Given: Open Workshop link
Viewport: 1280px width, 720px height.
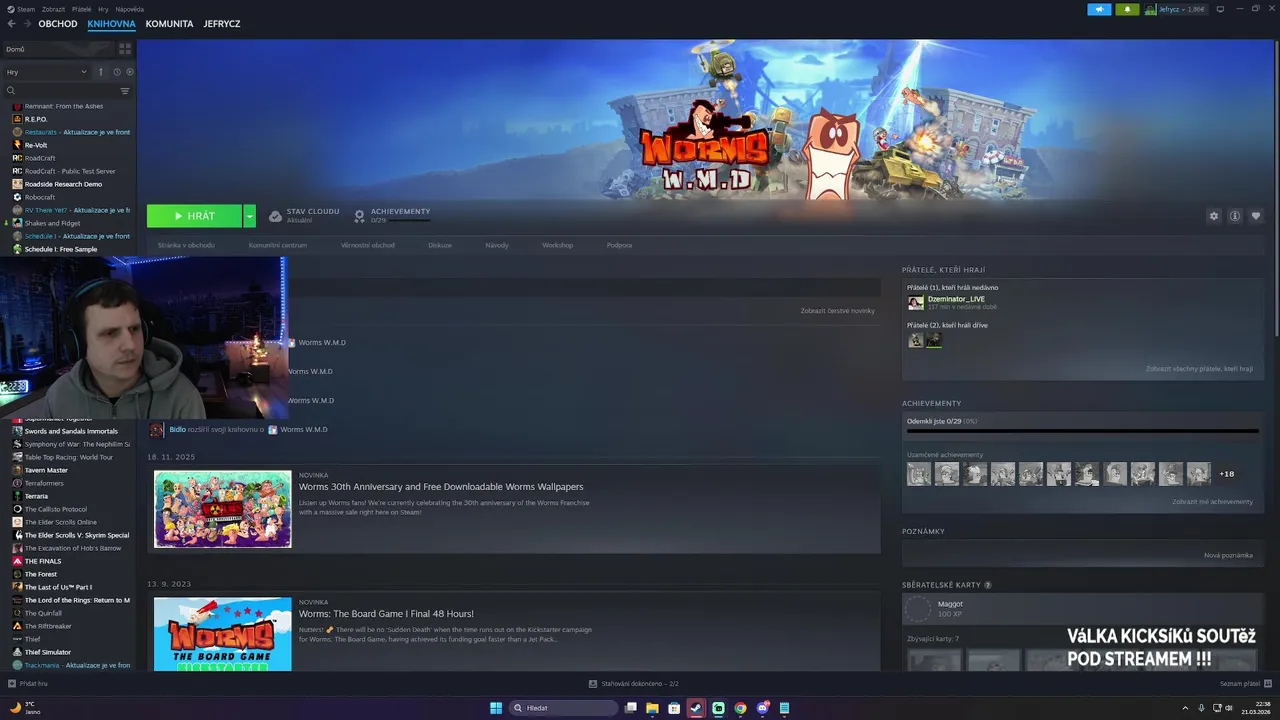Looking at the screenshot, I should [x=557, y=245].
